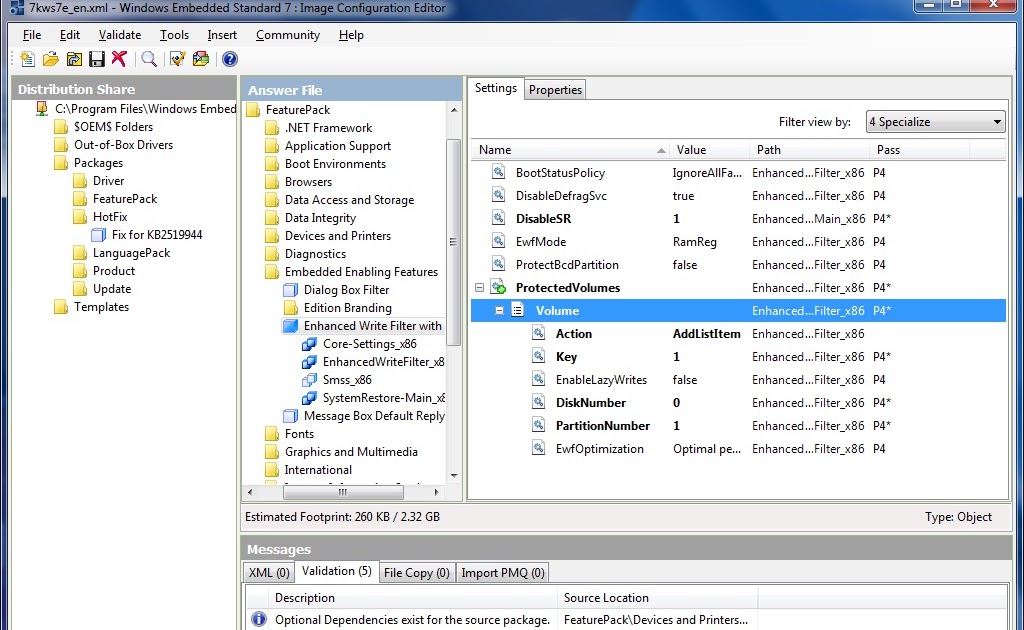Select the Embedded Enabling Features folder
The height and width of the screenshot is (630, 1024).
click(361, 272)
